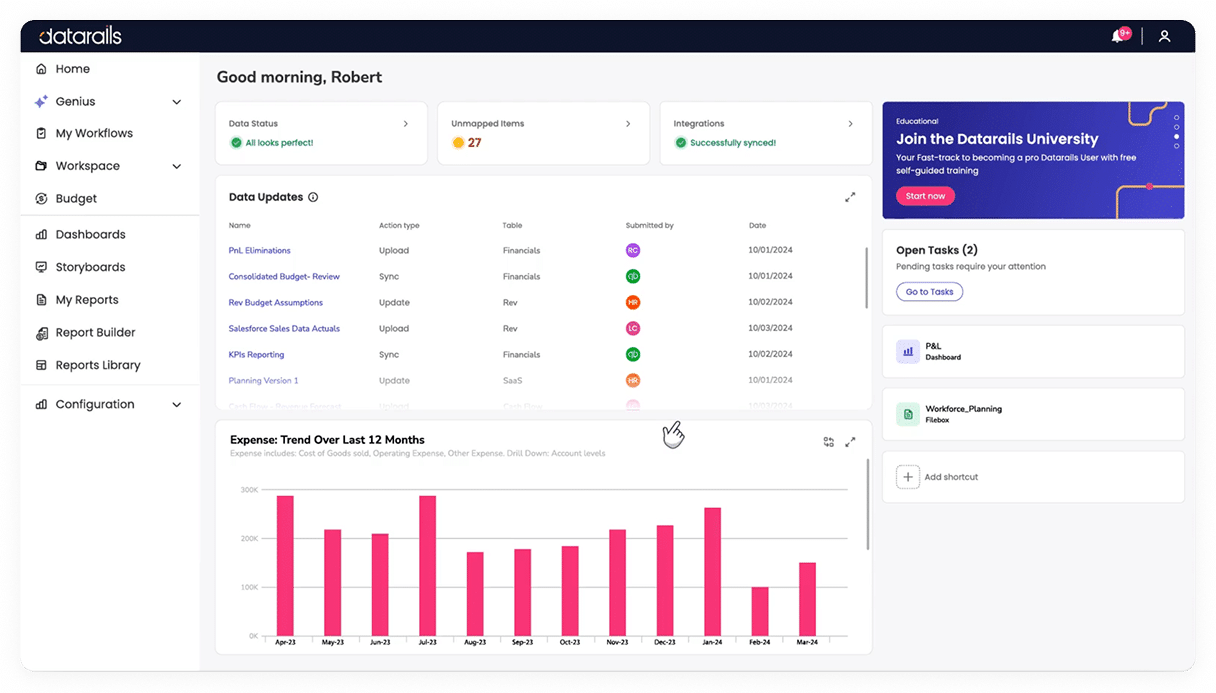Expand the Expense trend chart to fullscreen
Screen dimensions: 1216x693
coord(850,441)
